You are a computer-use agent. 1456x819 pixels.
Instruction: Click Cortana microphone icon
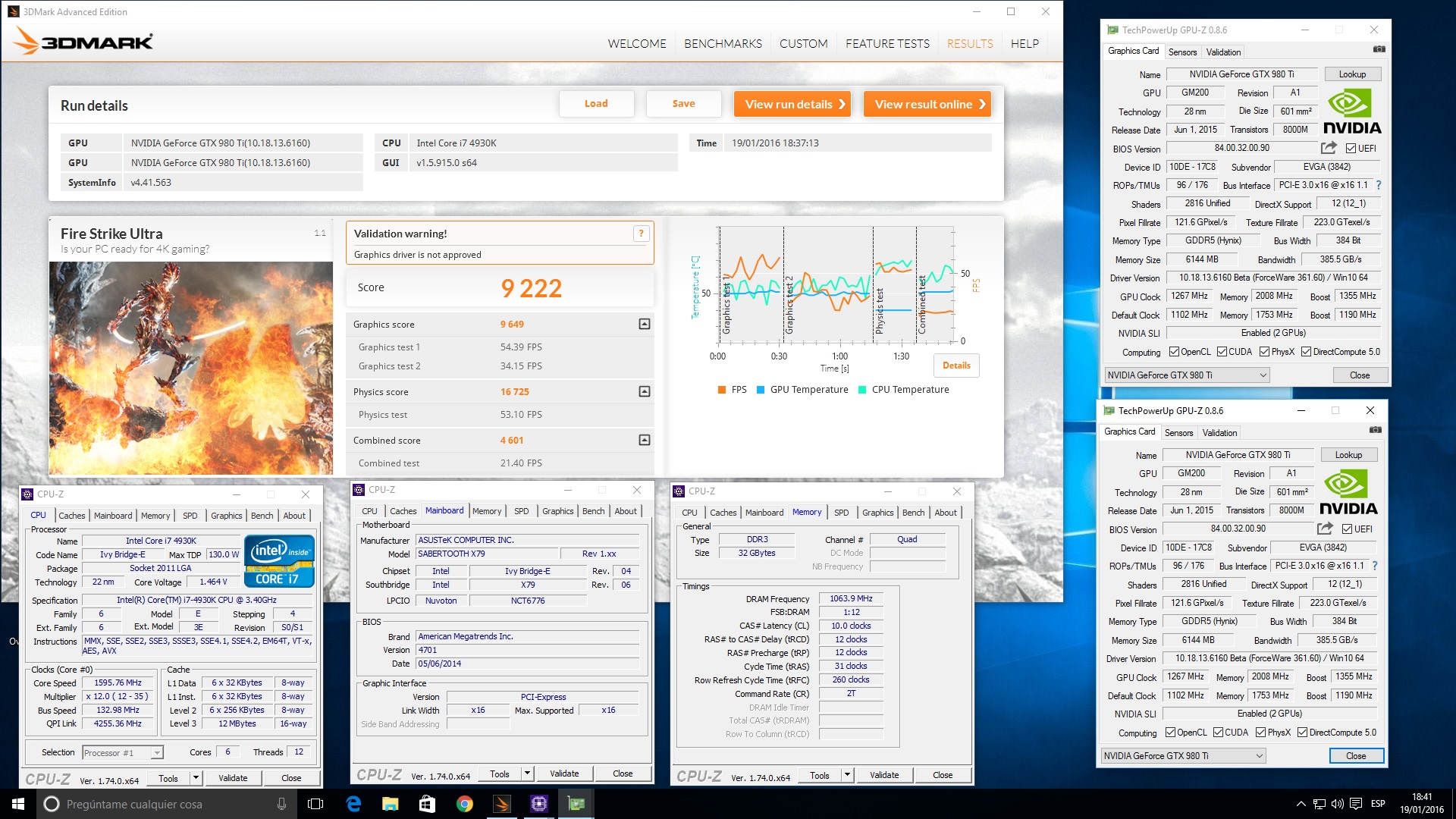(281, 804)
